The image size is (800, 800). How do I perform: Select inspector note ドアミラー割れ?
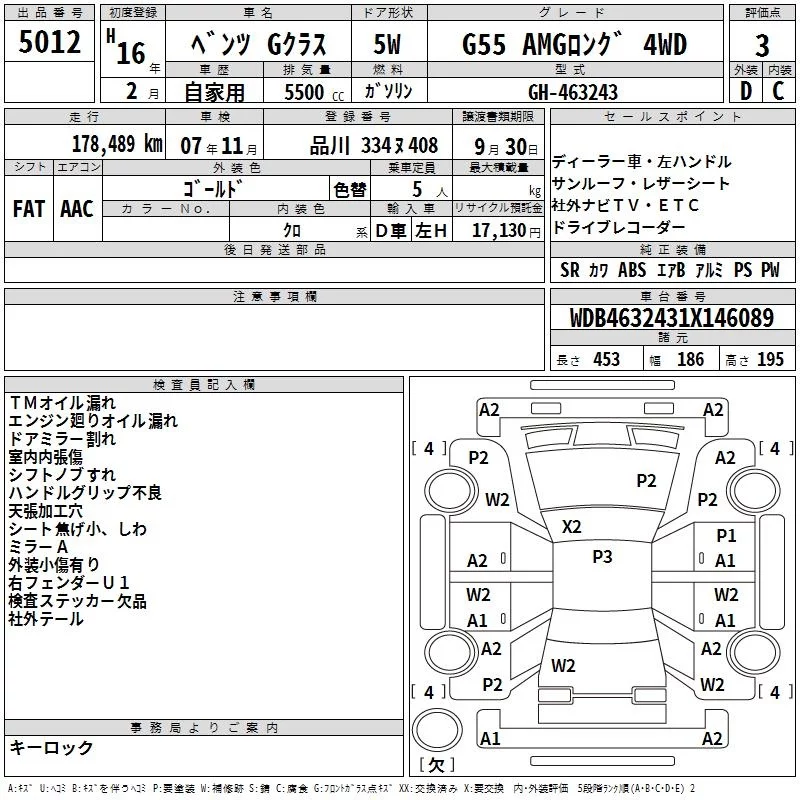click(62, 439)
